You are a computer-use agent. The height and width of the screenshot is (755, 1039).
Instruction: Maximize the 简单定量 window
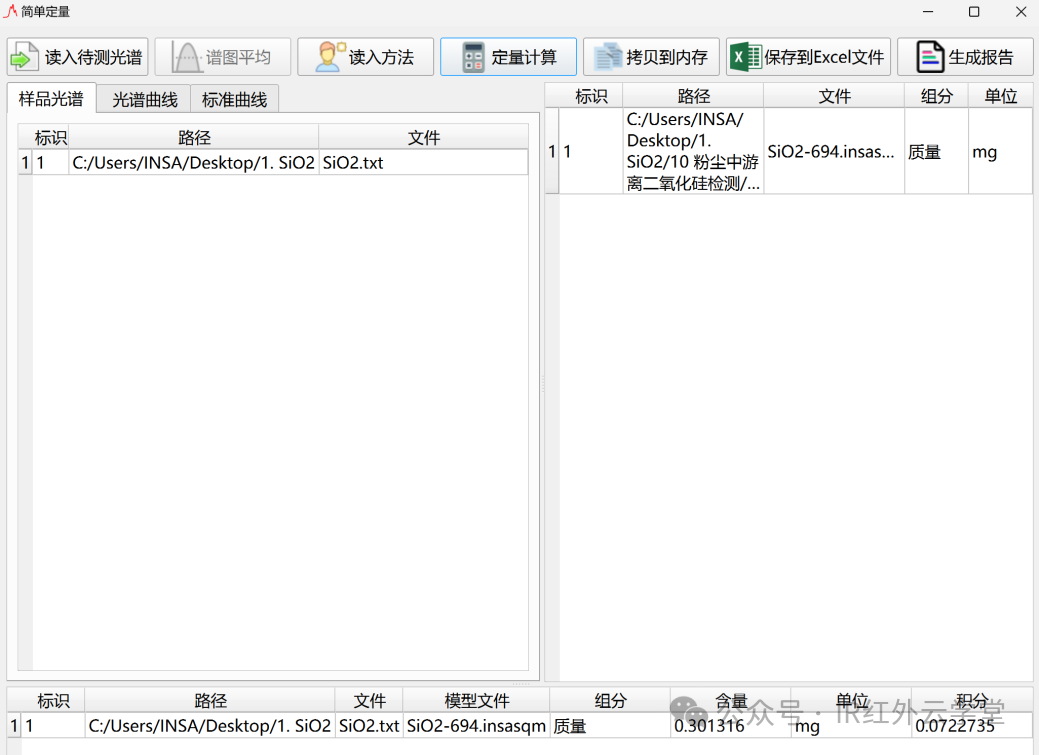click(974, 12)
